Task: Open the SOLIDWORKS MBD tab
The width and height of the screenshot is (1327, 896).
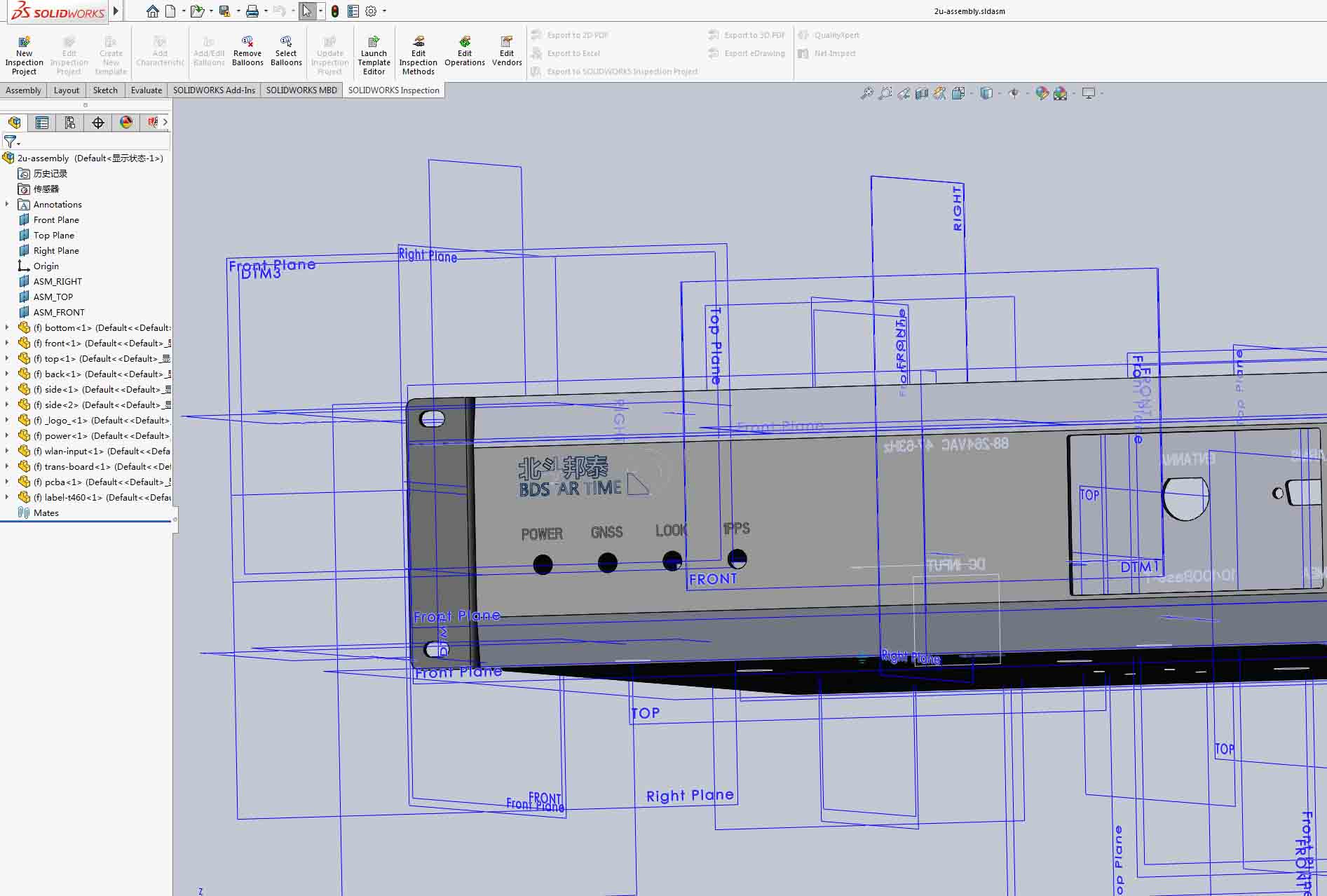Action: coord(301,90)
